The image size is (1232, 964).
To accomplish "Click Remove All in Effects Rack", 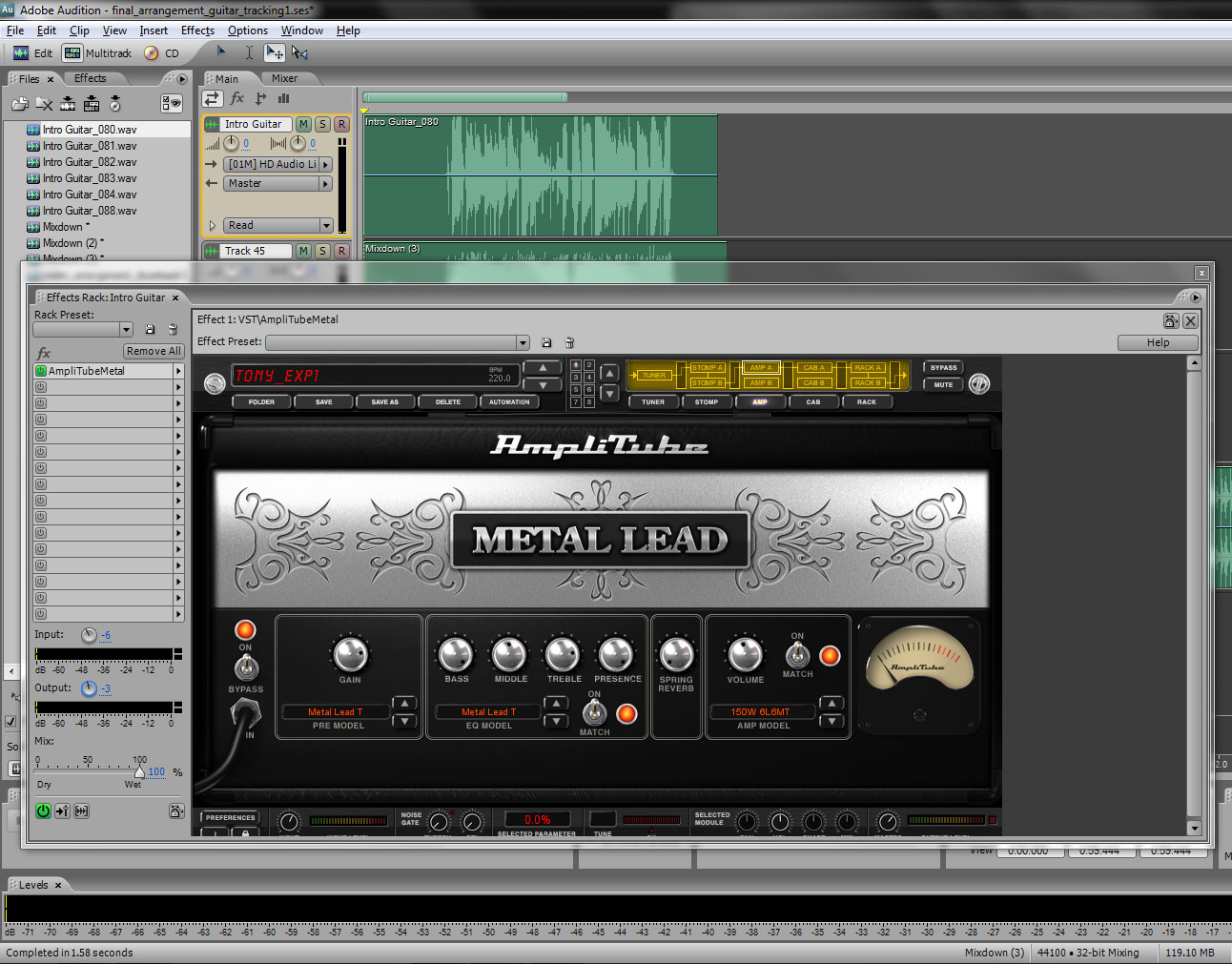I will pos(154,351).
